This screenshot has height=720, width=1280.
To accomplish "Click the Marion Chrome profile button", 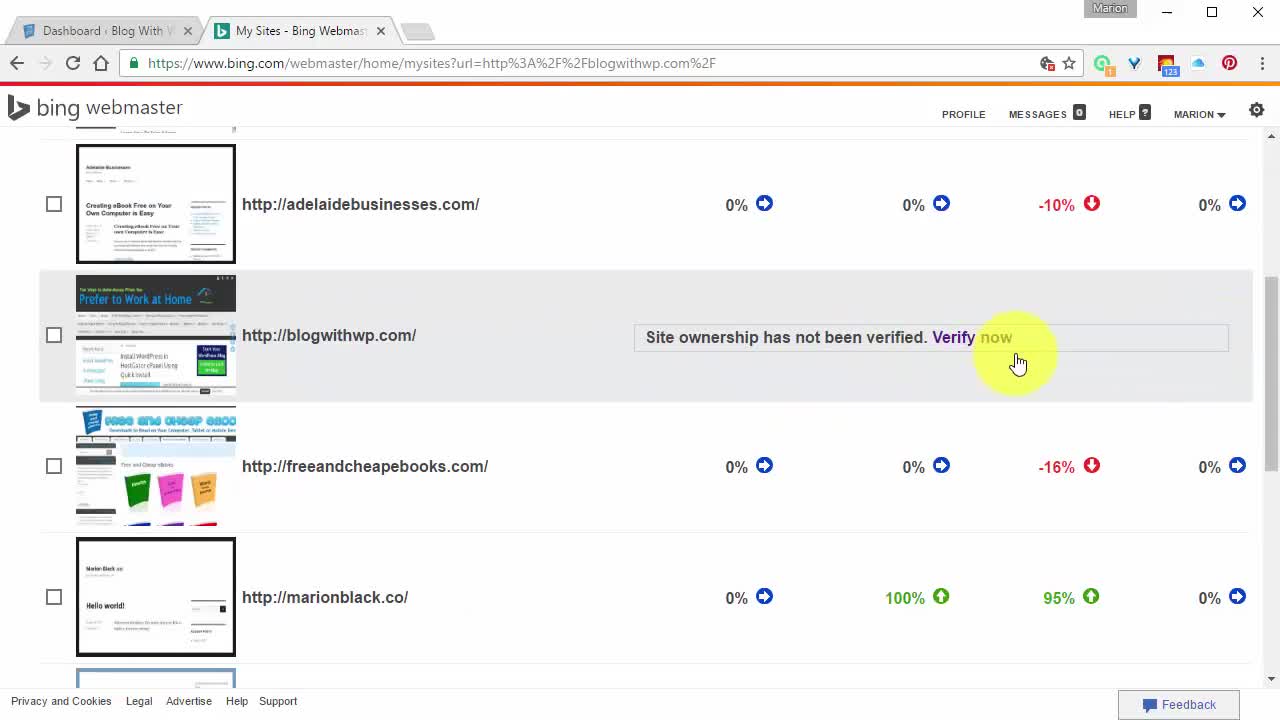I will [x=1110, y=9].
